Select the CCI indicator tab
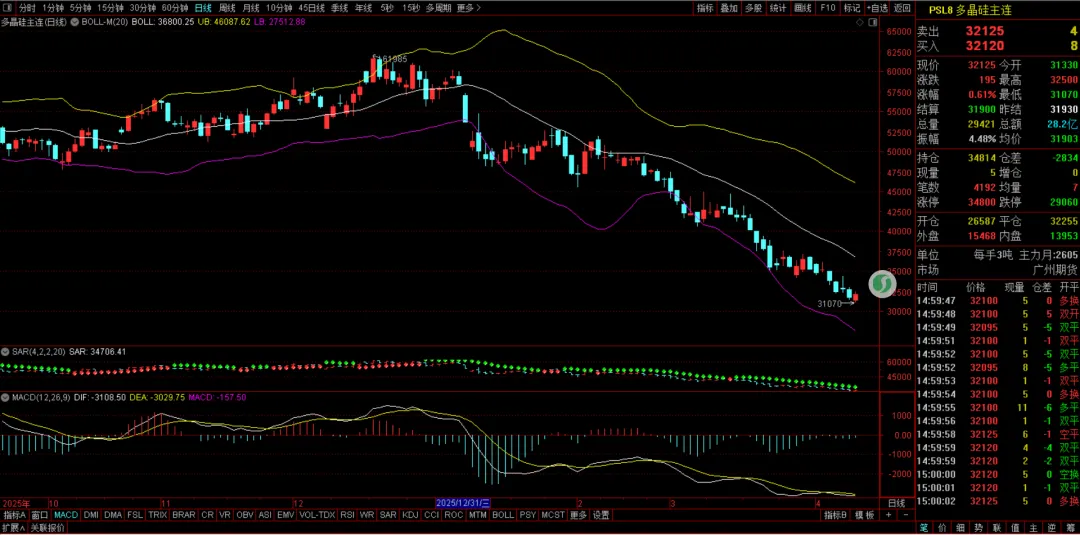1080x535 pixels. coord(432,514)
